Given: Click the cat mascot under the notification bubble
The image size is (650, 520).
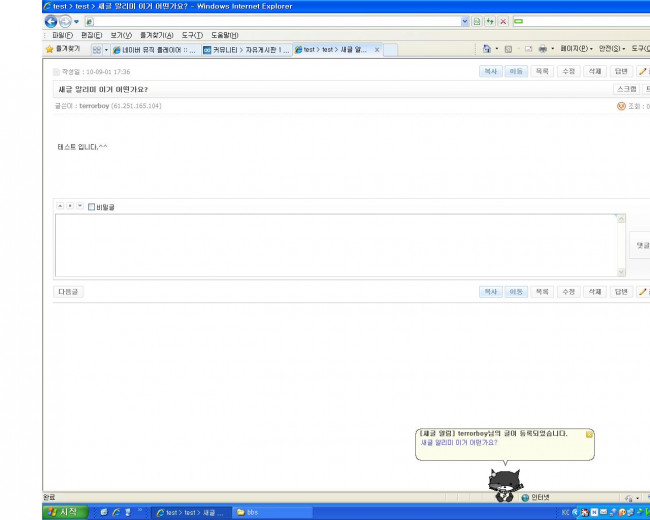Looking at the screenshot, I should (505, 485).
